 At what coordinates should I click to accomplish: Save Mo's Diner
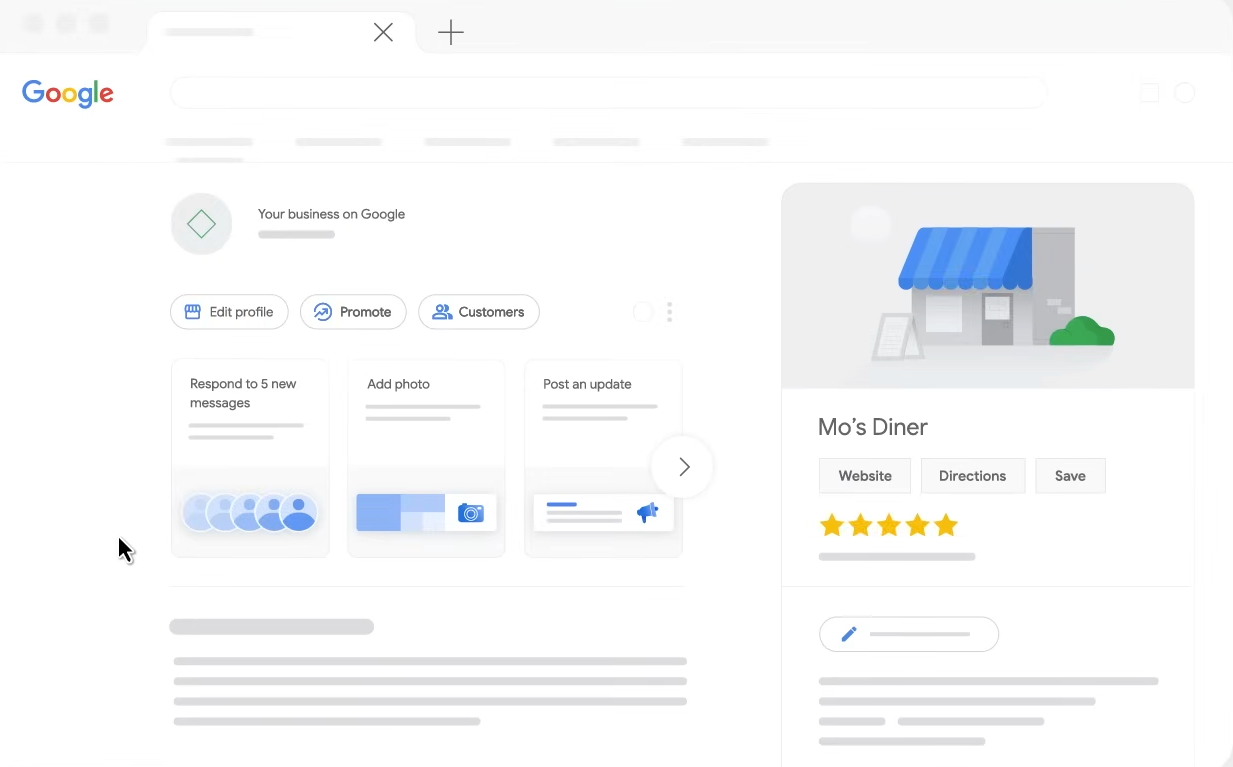pyautogui.click(x=1070, y=476)
